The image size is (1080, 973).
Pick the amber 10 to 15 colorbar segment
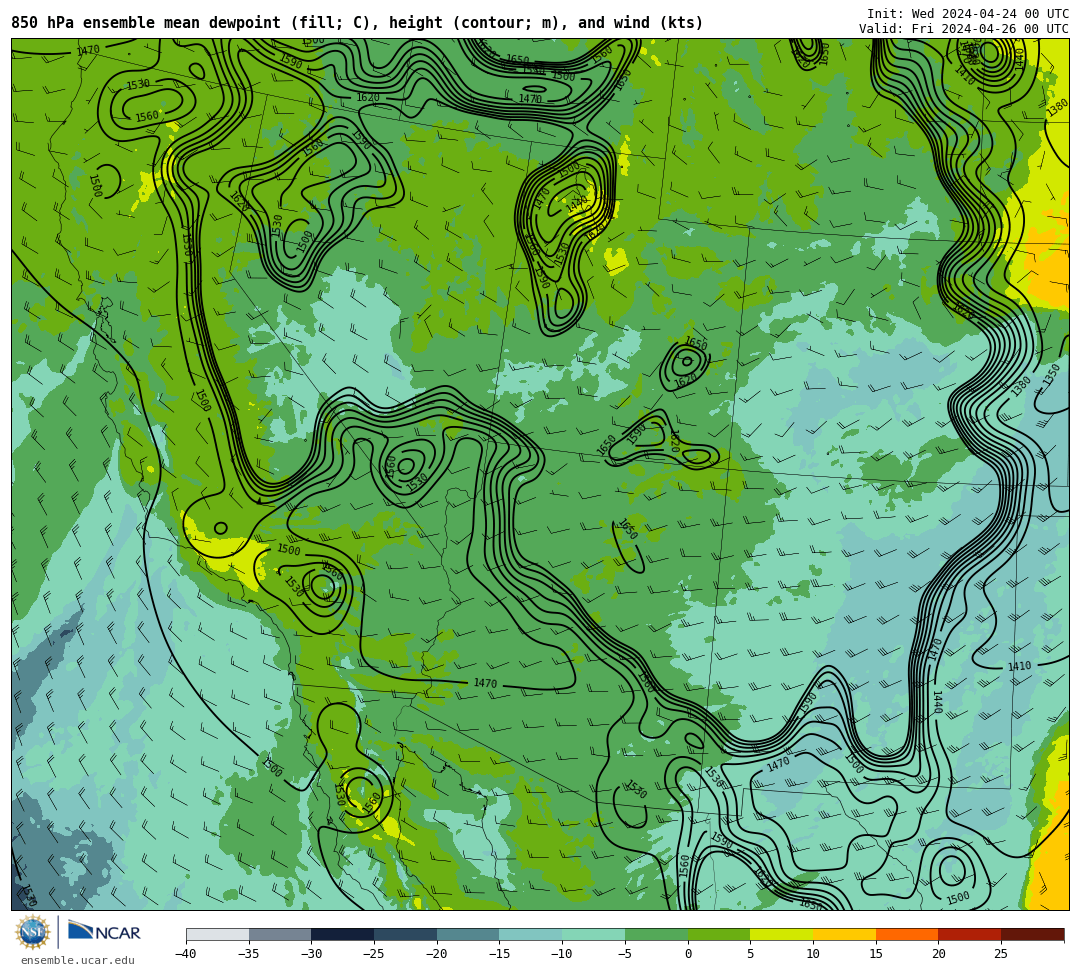tap(844, 934)
